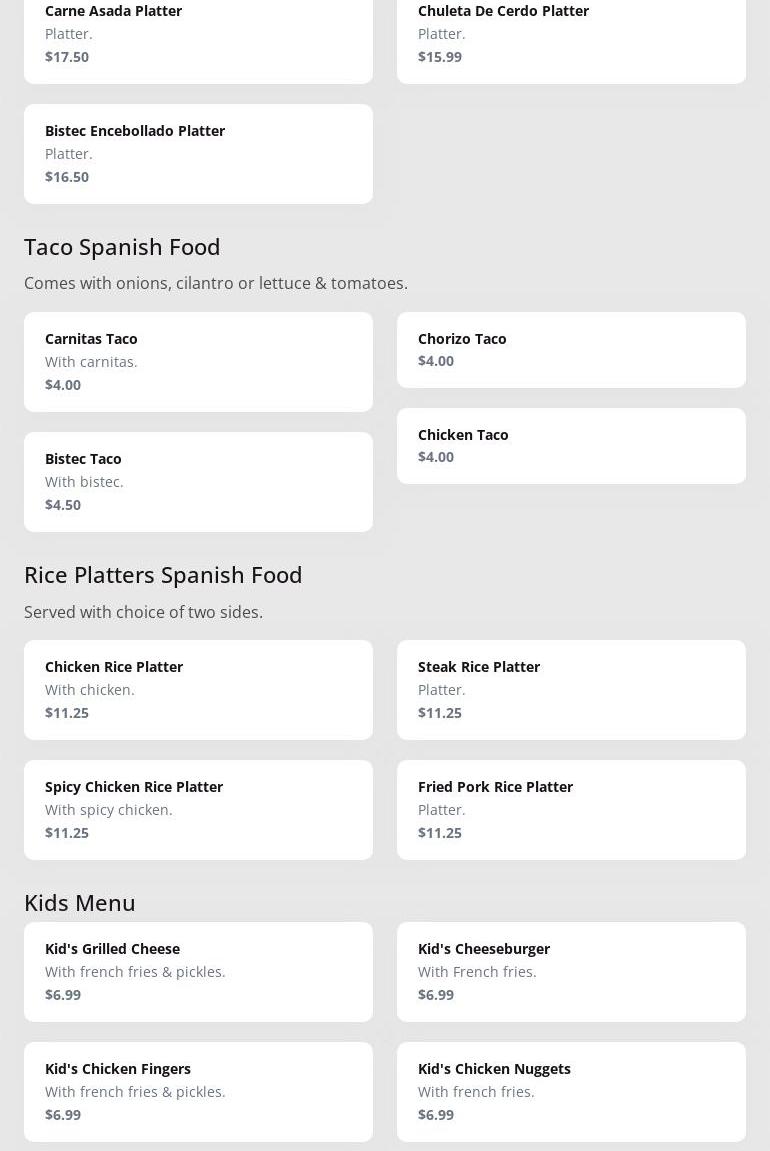The width and height of the screenshot is (770, 1151).
Task: Open the Chuleta De Cerdo Platter card
Action: click(x=571, y=36)
